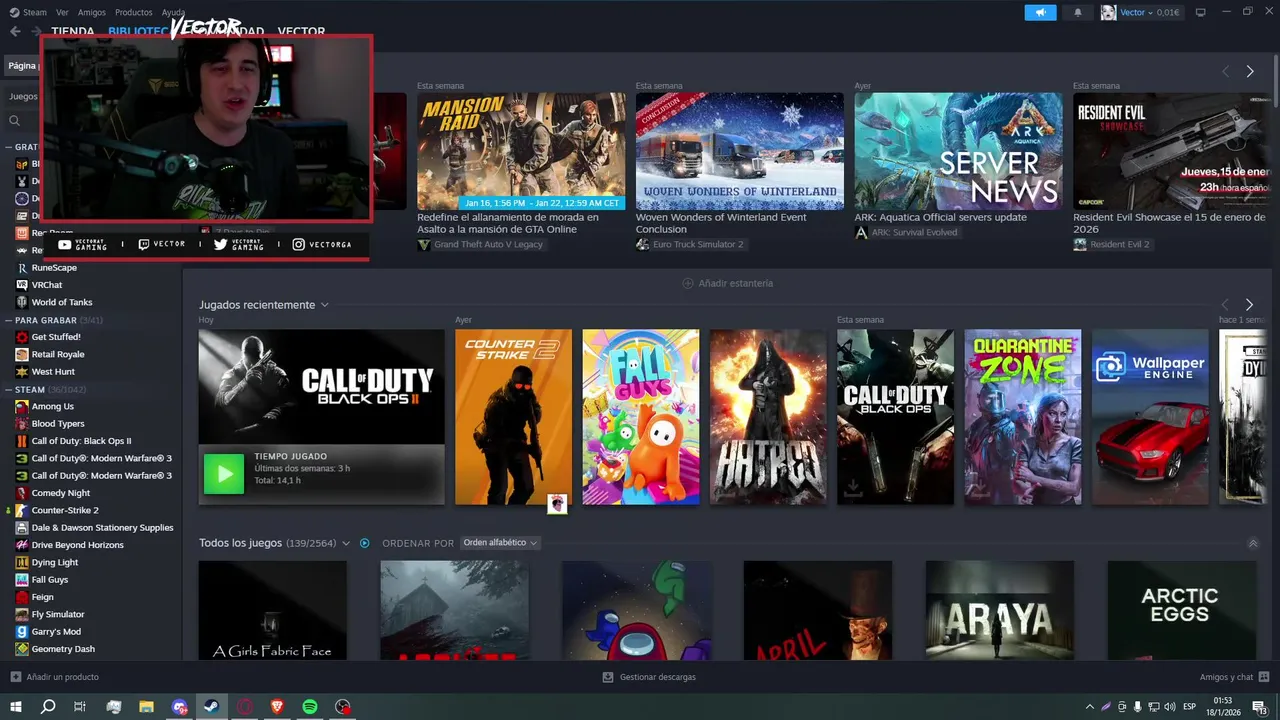Collapse PARA GRABAR category
Image resolution: width=1280 pixels, height=720 pixels.
8,320
